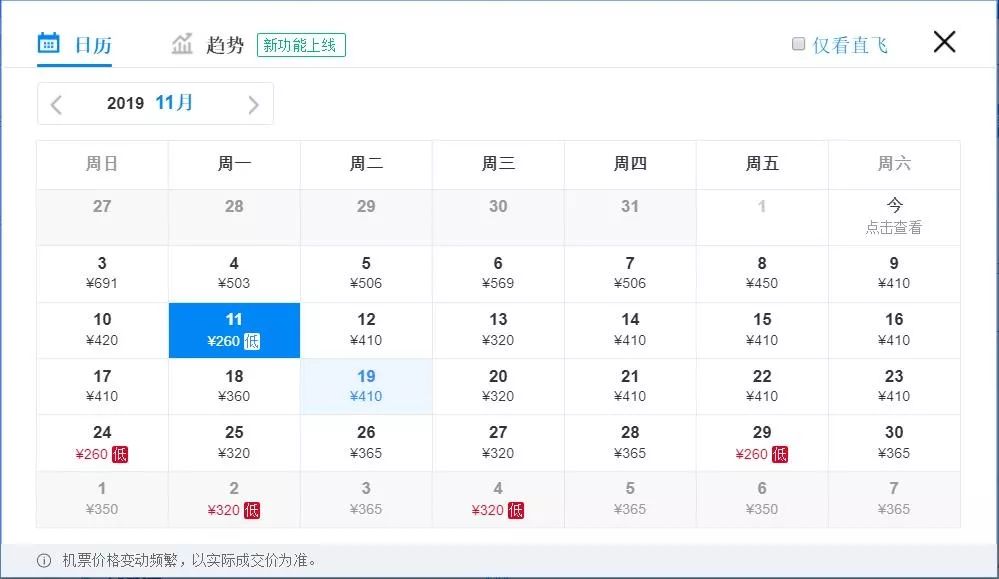Click the calendar icon beside 日历
The height and width of the screenshot is (579, 999).
(x=47, y=42)
